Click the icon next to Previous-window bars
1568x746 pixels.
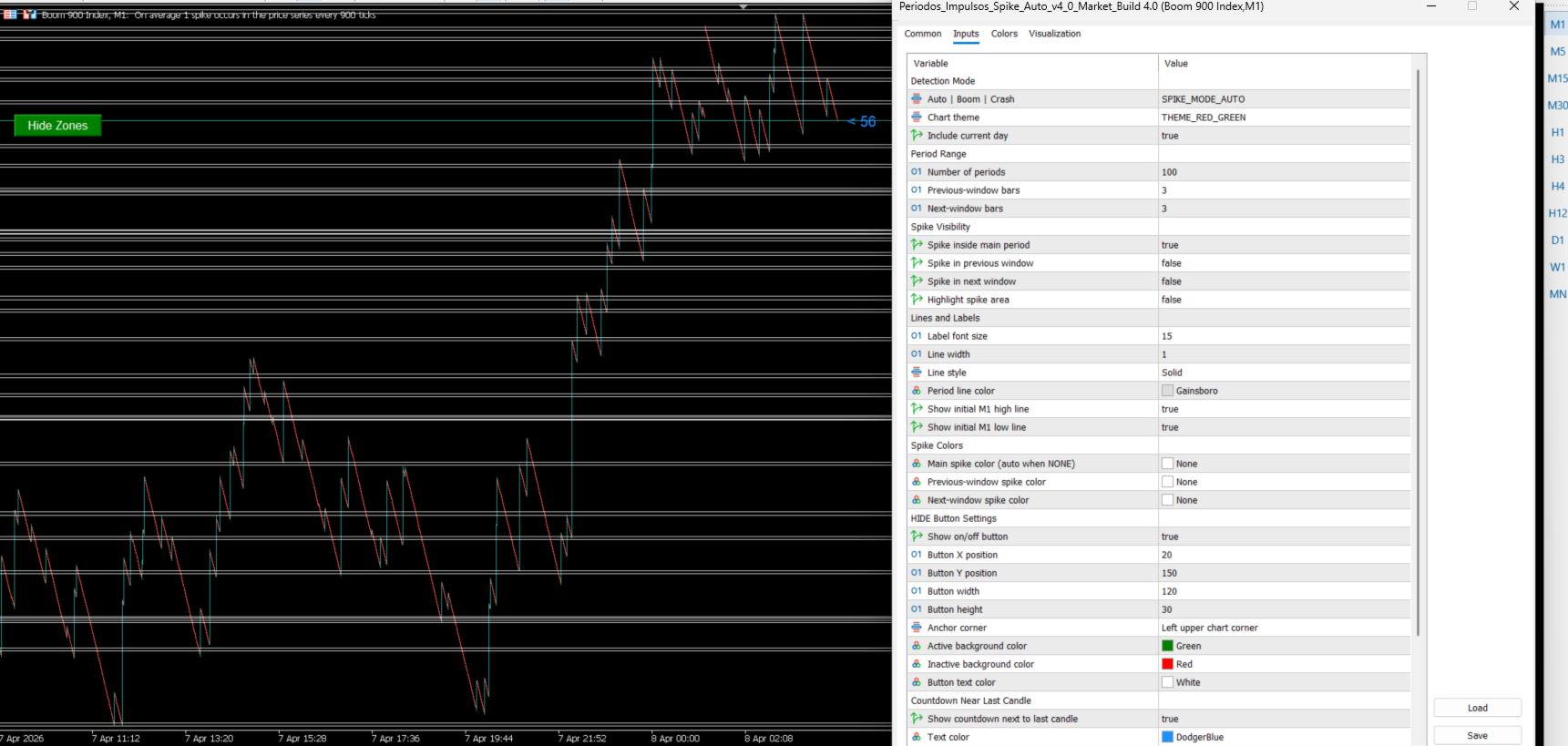click(x=917, y=189)
